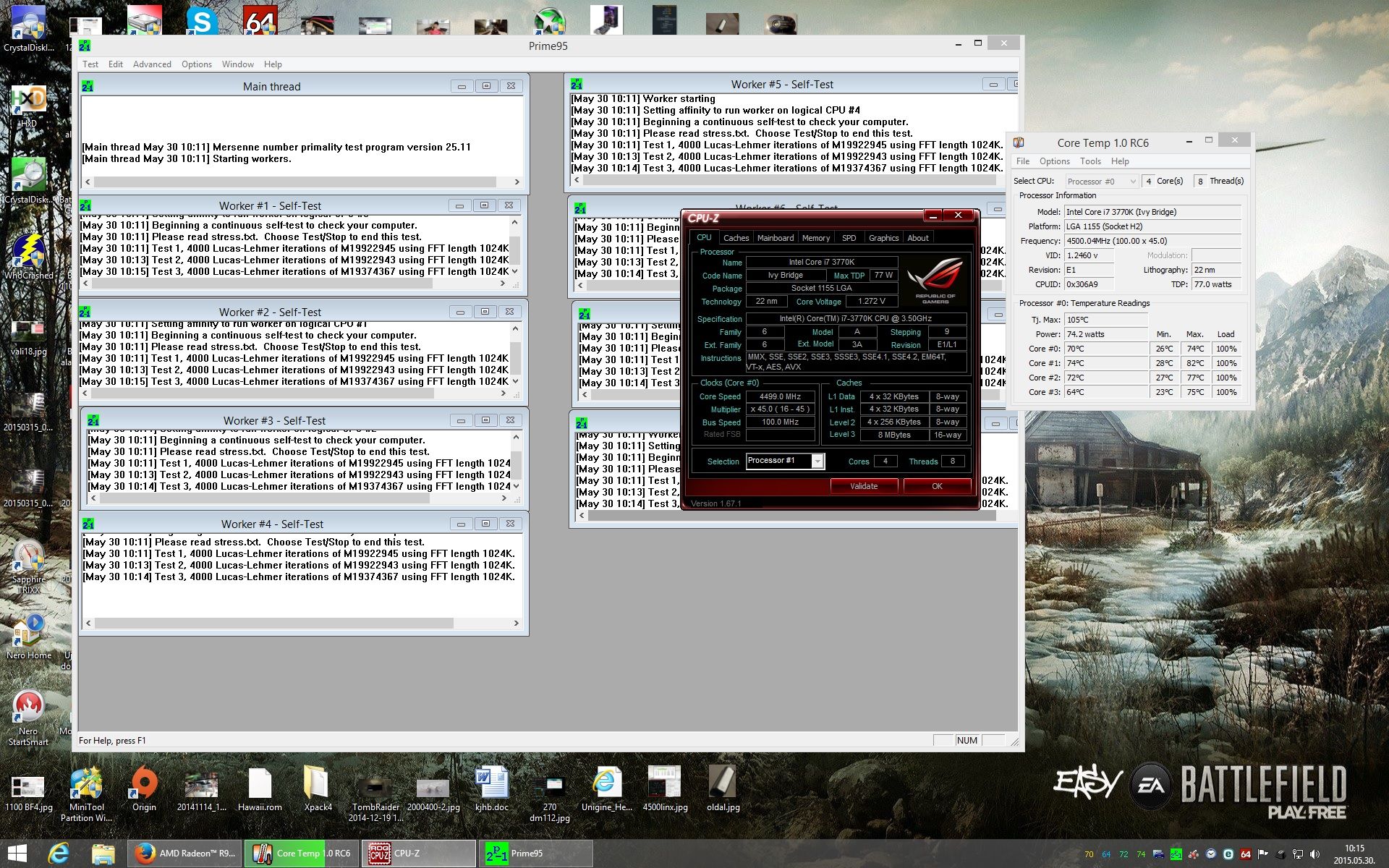The image size is (1389, 868).
Task: Click OK in the CPU-Z window
Action: 937,486
